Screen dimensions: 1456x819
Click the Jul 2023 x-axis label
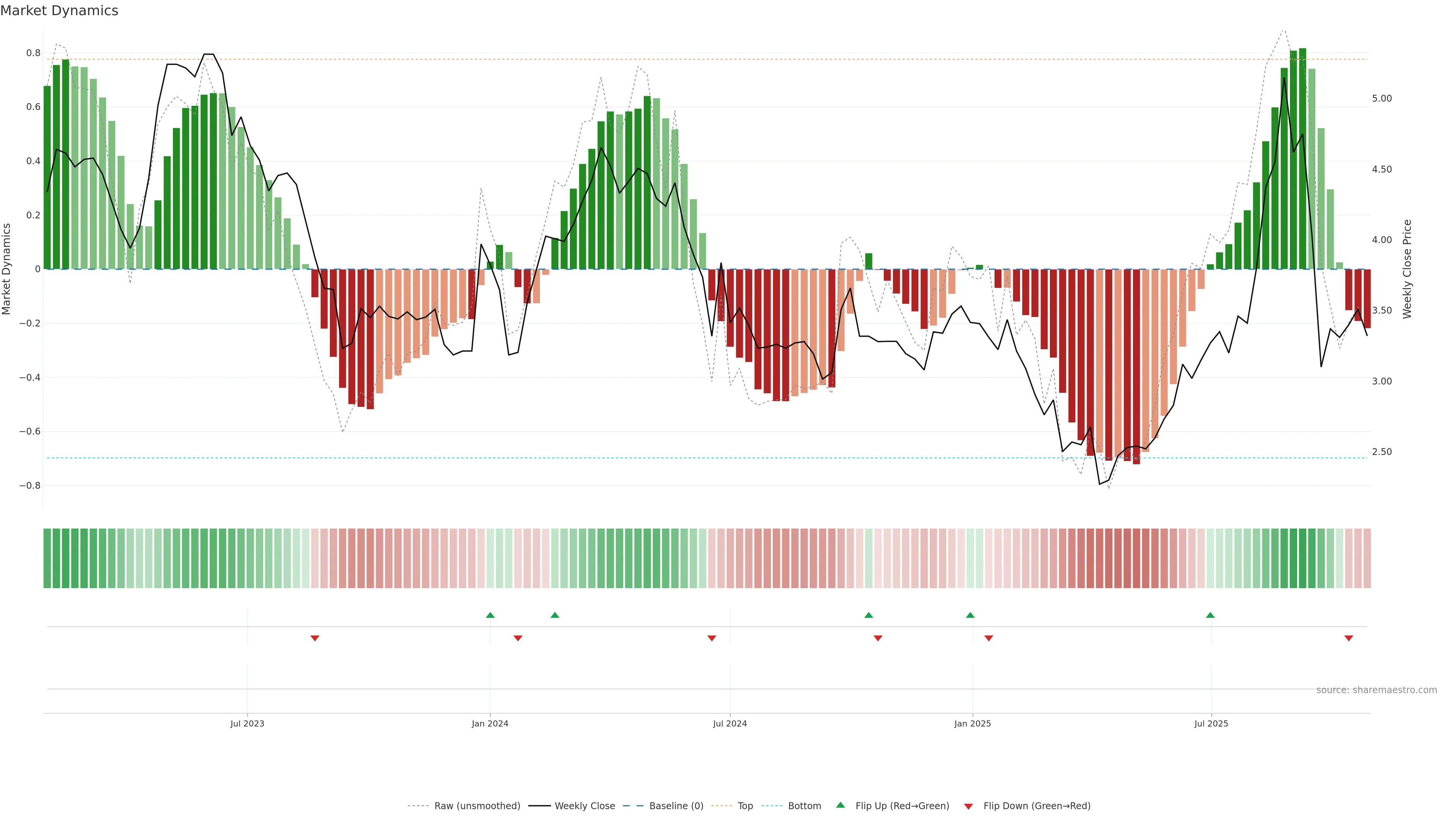(247, 723)
